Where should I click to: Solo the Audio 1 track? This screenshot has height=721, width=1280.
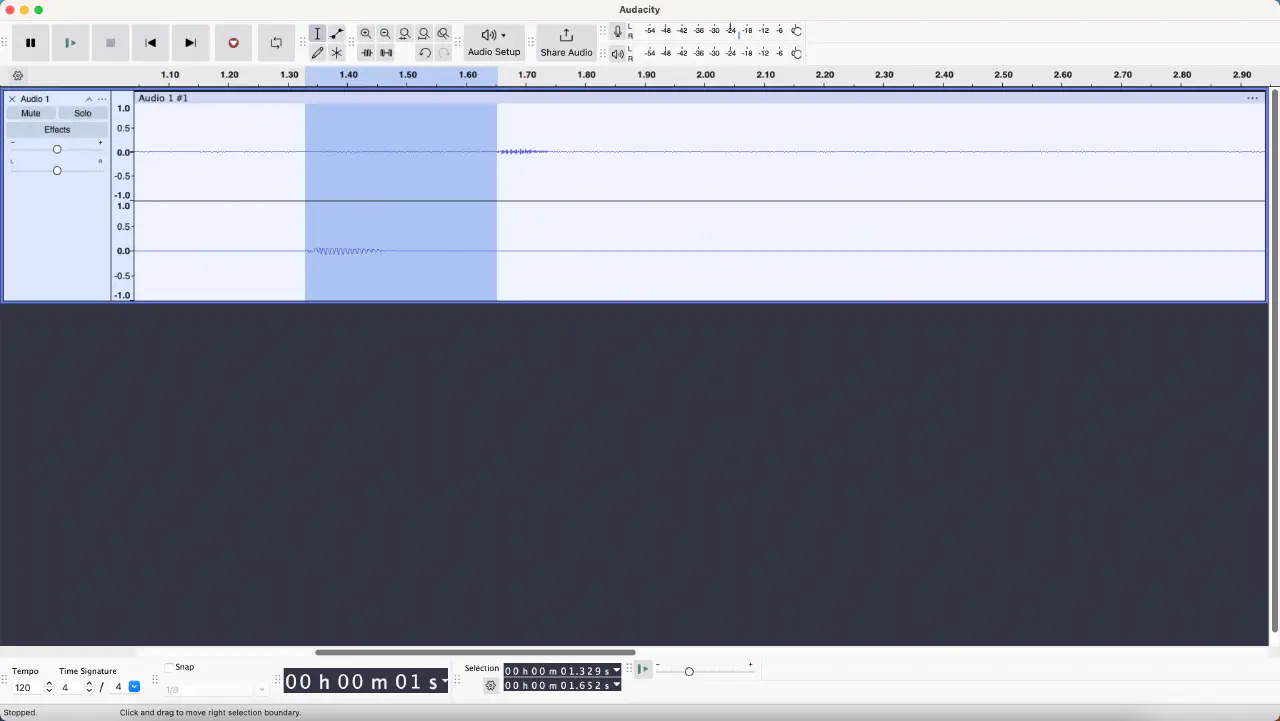click(82, 113)
